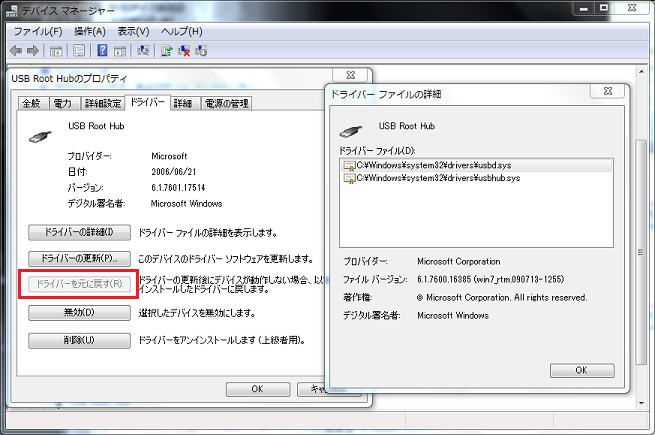Screen dimensions: 655x435
Task: Toggle the show/hide action pane icon
Action: pyautogui.click(x=120, y=51)
